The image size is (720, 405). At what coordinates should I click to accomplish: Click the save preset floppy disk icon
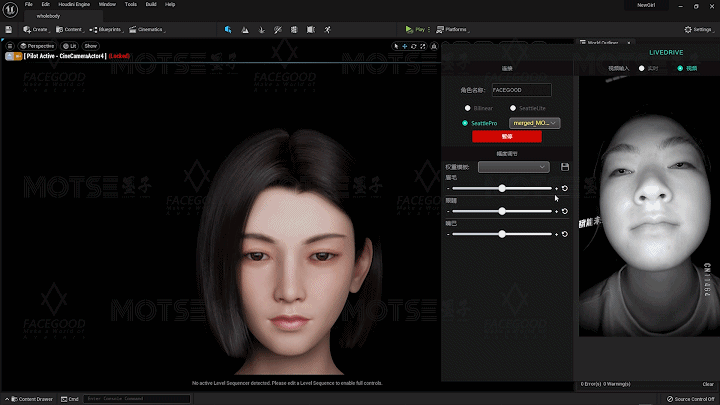click(565, 167)
